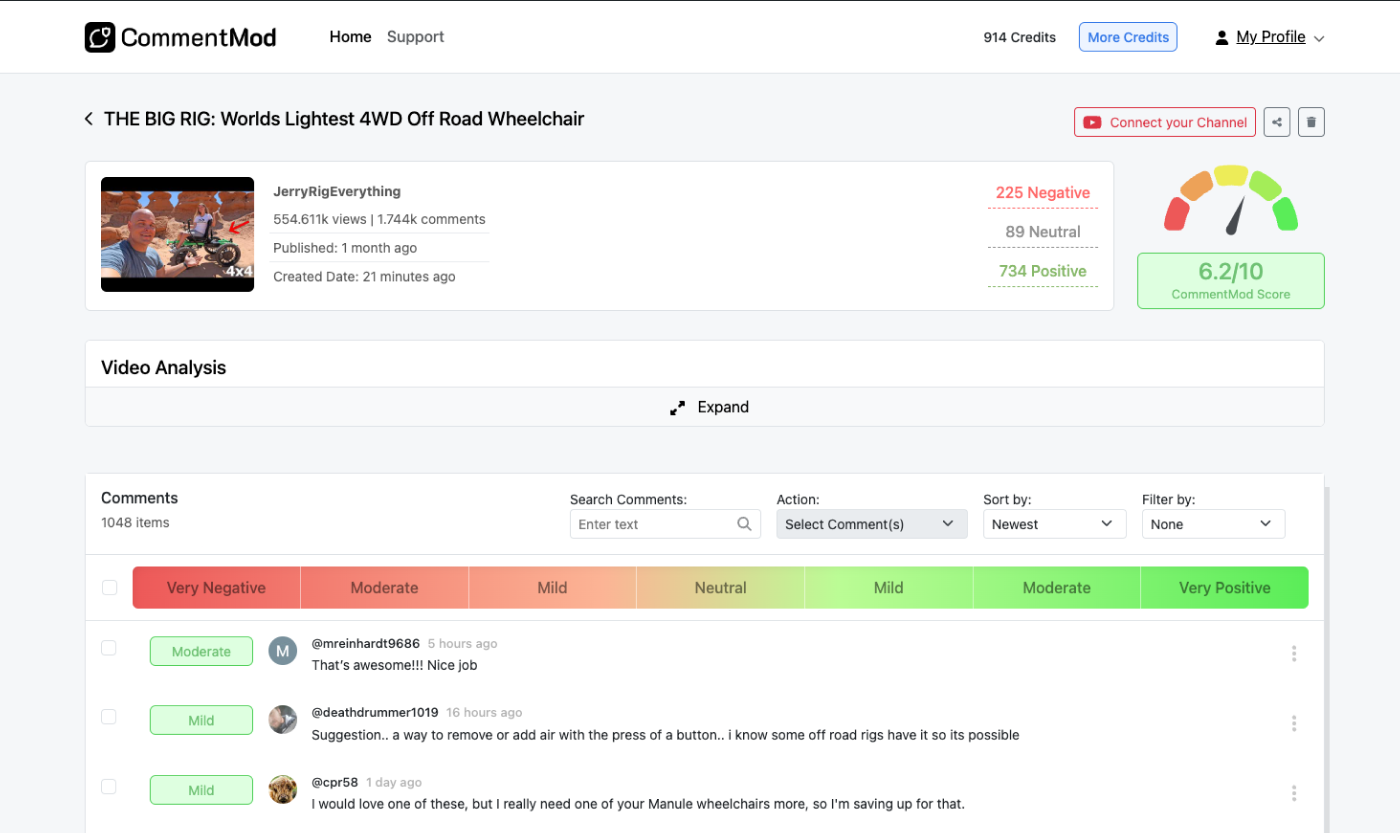Open the Home nav item
The height and width of the screenshot is (833, 1400).
(350, 37)
